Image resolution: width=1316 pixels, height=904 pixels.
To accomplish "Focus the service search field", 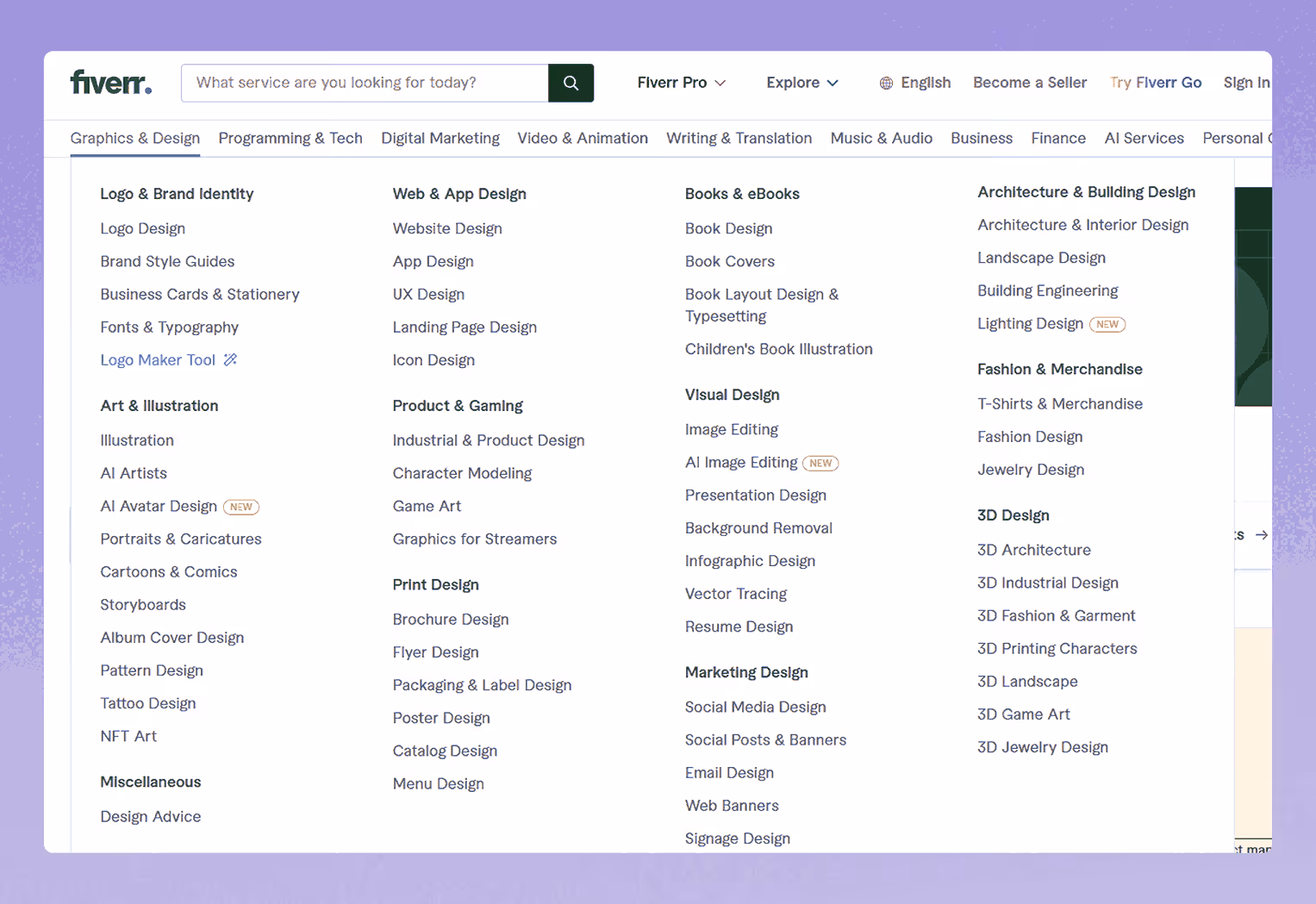I will [365, 83].
